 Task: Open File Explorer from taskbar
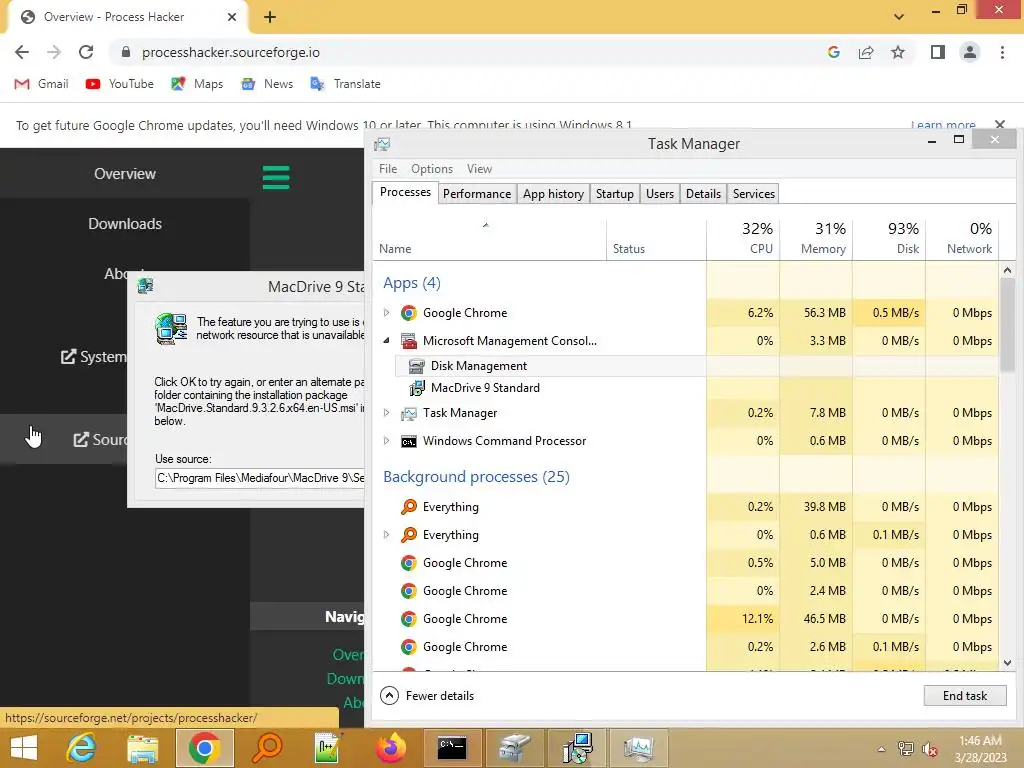142,748
